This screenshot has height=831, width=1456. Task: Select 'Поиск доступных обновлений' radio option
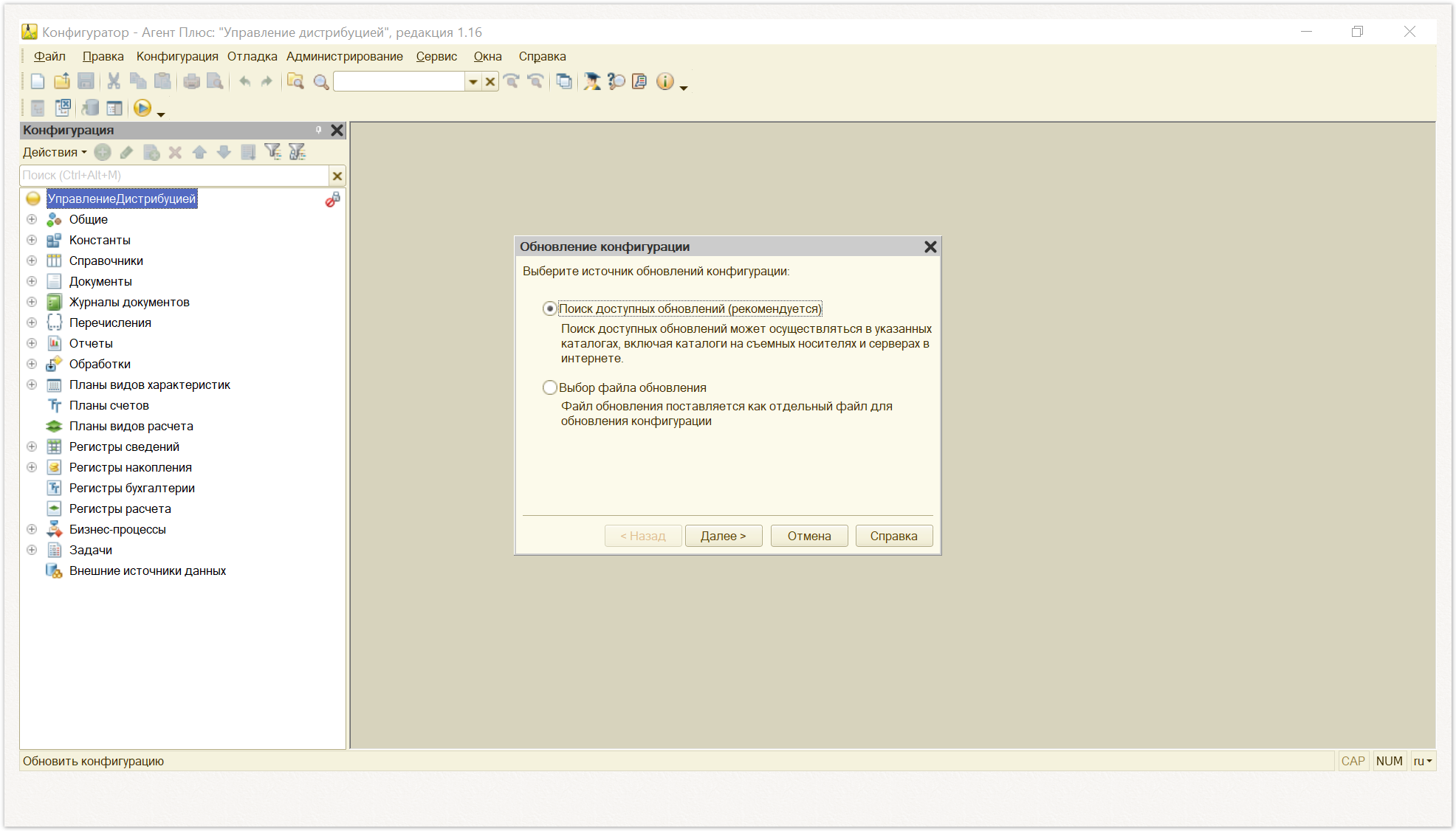click(549, 308)
